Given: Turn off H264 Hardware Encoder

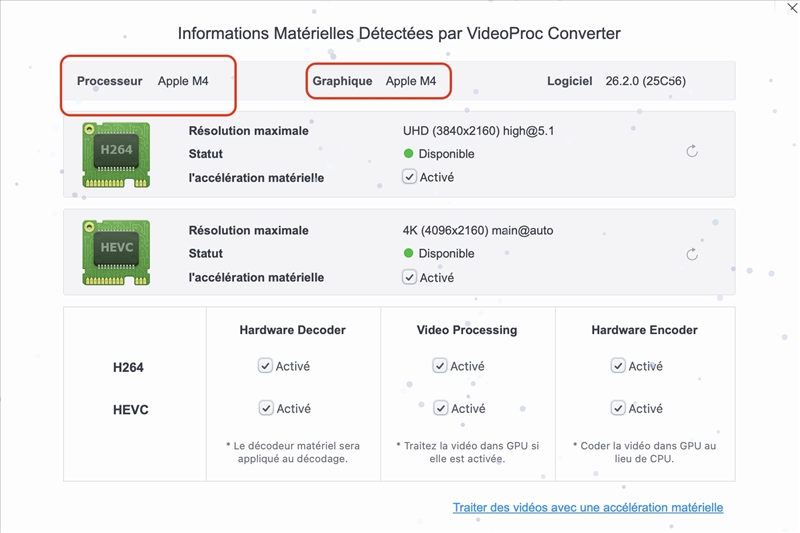Looking at the screenshot, I should click(618, 366).
